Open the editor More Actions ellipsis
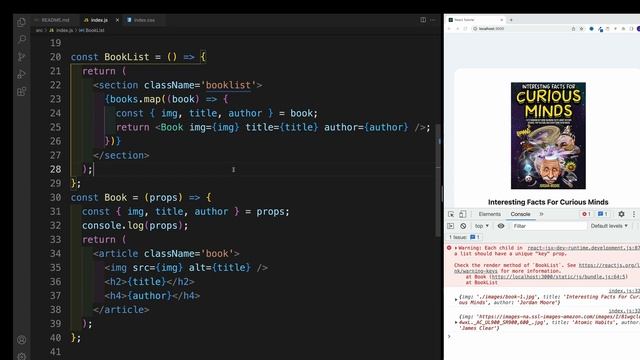Screen dimensions: 640x360 click(433, 20)
